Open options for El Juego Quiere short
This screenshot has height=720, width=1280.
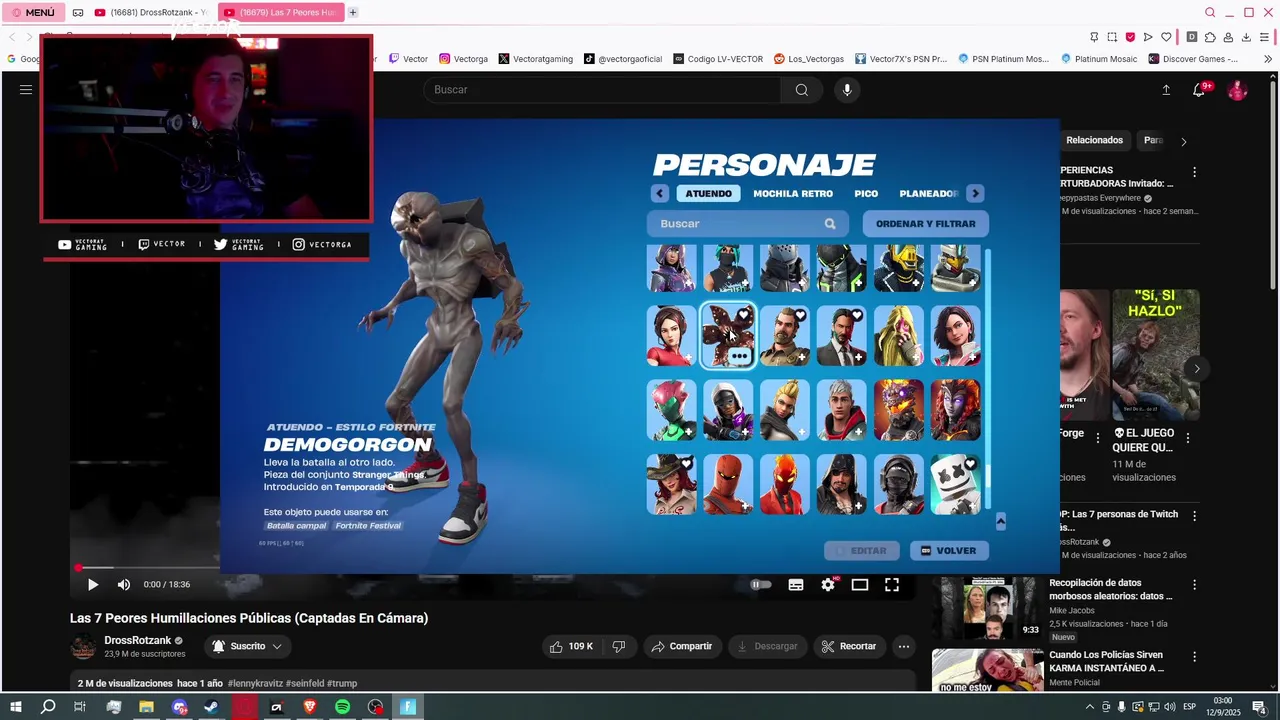click(1189, 438)
